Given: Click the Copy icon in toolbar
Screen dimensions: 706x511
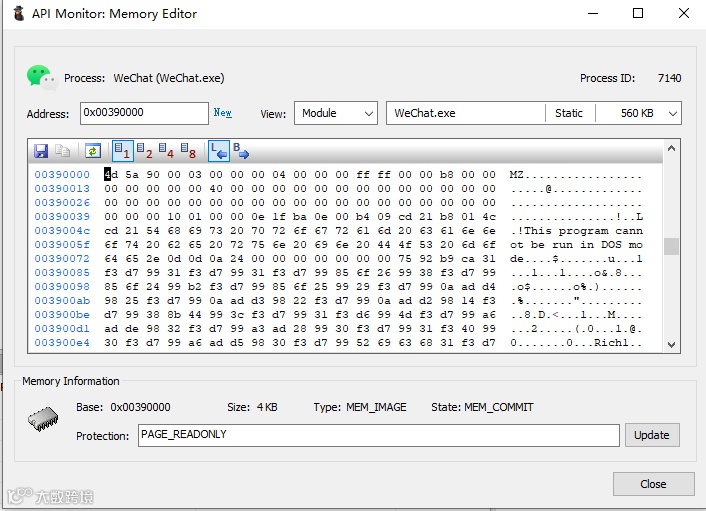Looking at the screenshot, I should pos(63,151).
